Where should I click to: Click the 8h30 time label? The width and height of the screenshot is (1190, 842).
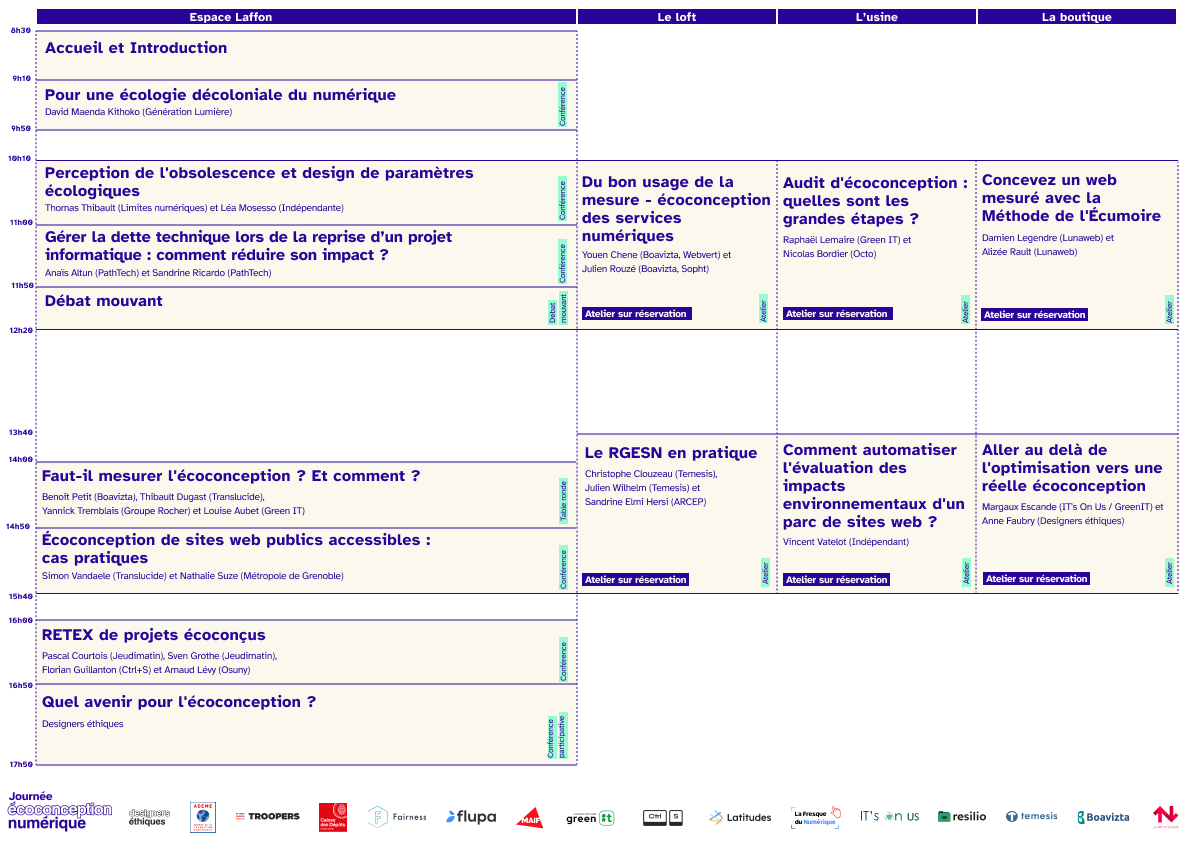click(x=20, y=31)
